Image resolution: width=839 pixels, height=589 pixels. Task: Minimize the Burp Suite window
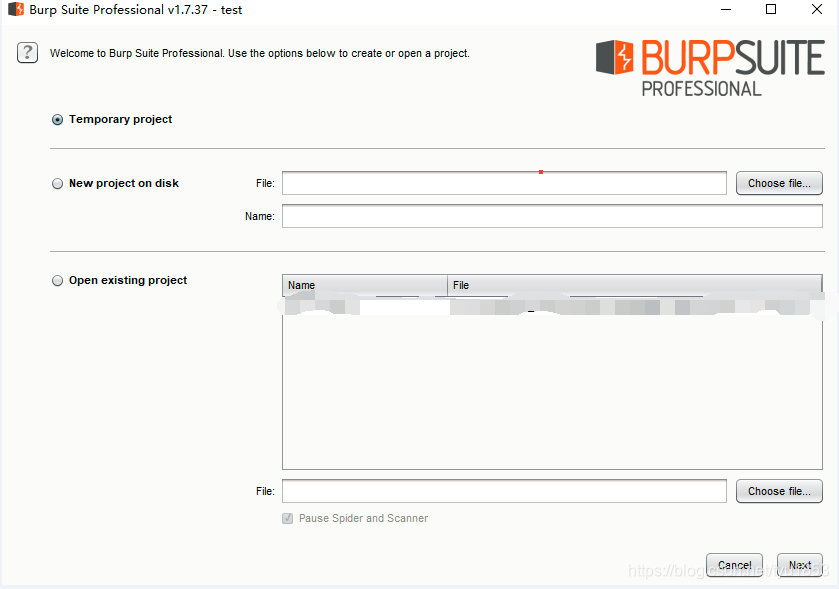726,10
